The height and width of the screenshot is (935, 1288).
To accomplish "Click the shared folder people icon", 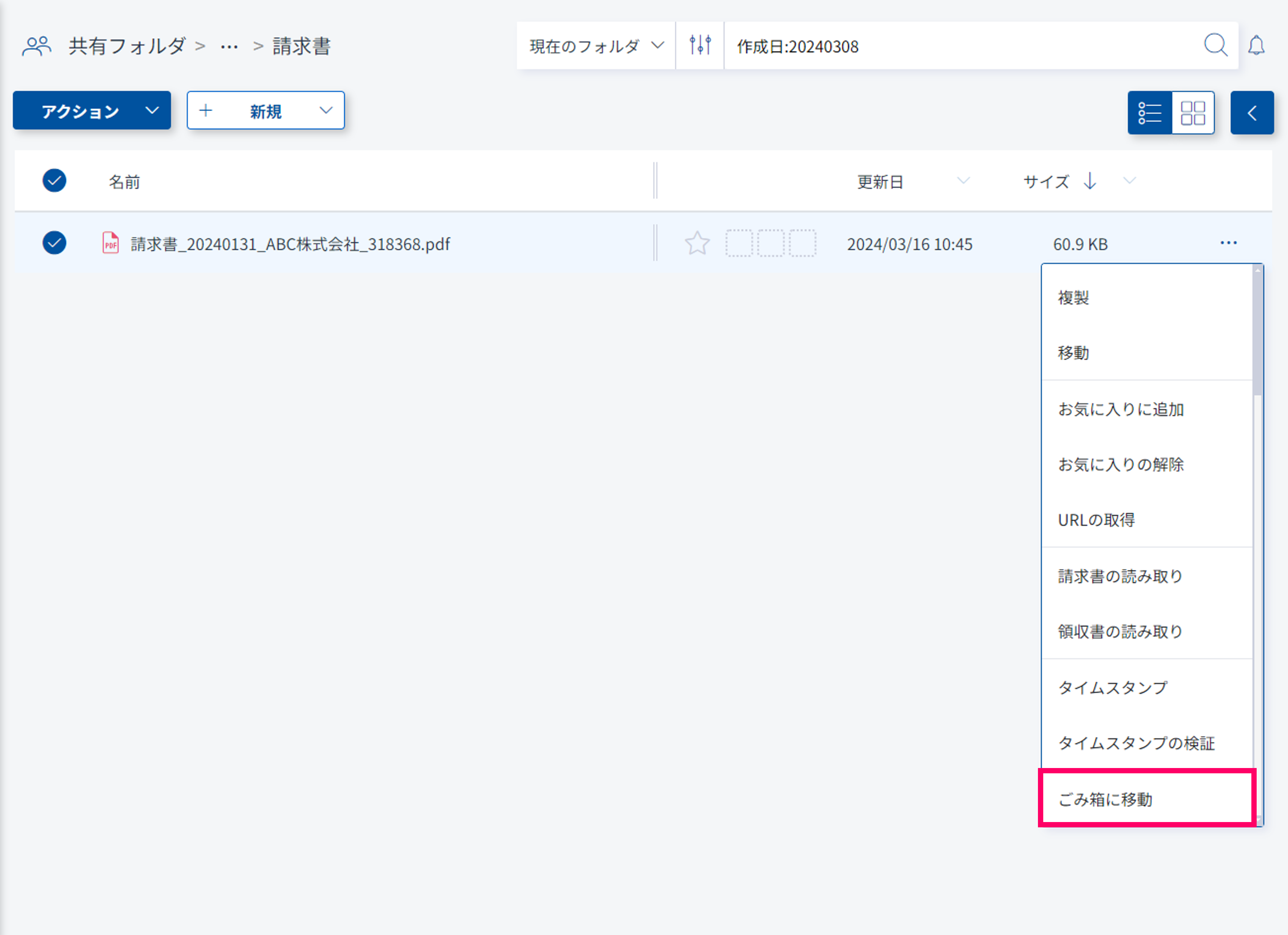I will 37,46.
